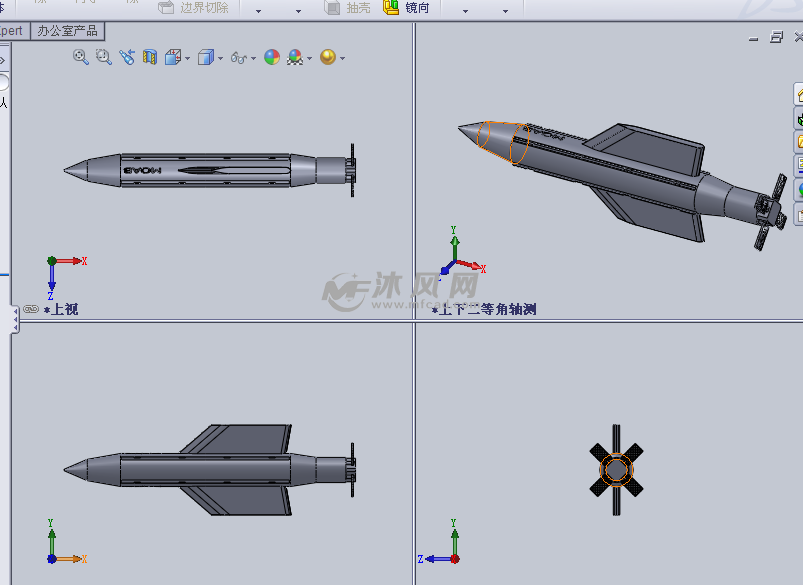Image resolution: width=803 pixels, height=585 pixels.
Task: Expand the Display Style dropdown arrow
Action: coord(220,58)
